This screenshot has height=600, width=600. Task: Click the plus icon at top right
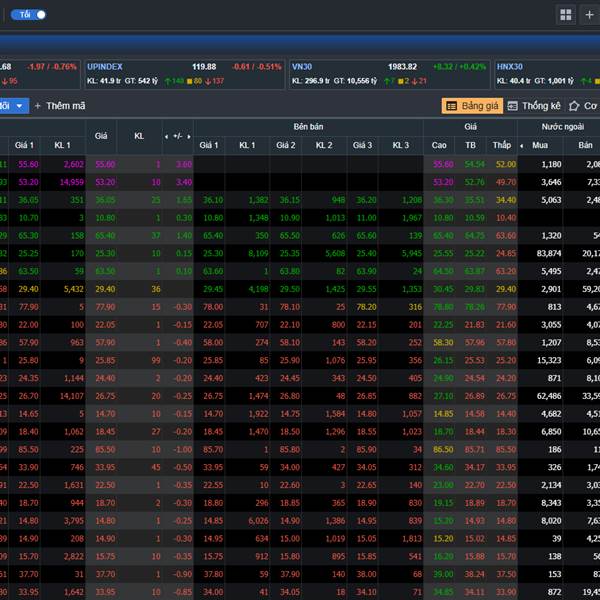[590, 15]
